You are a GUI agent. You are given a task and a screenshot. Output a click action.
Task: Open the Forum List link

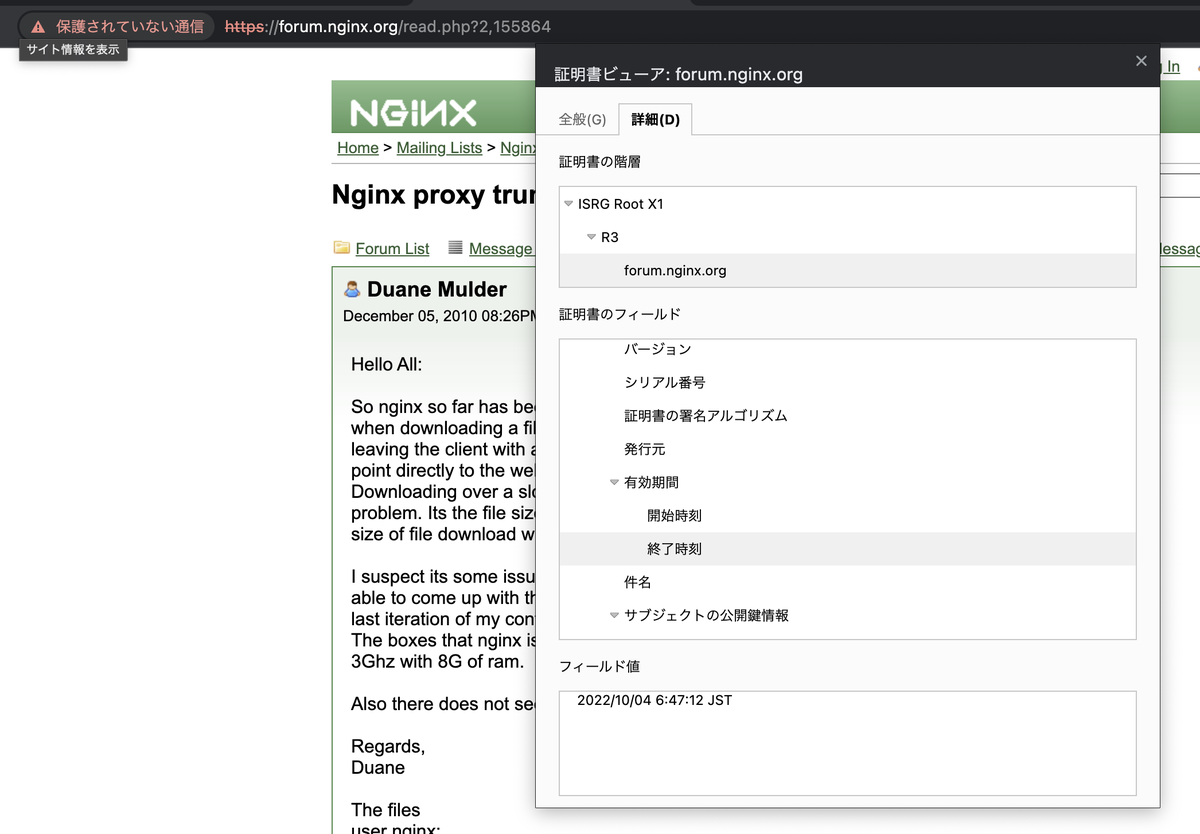pyautogui.click(x=392, y=248)
